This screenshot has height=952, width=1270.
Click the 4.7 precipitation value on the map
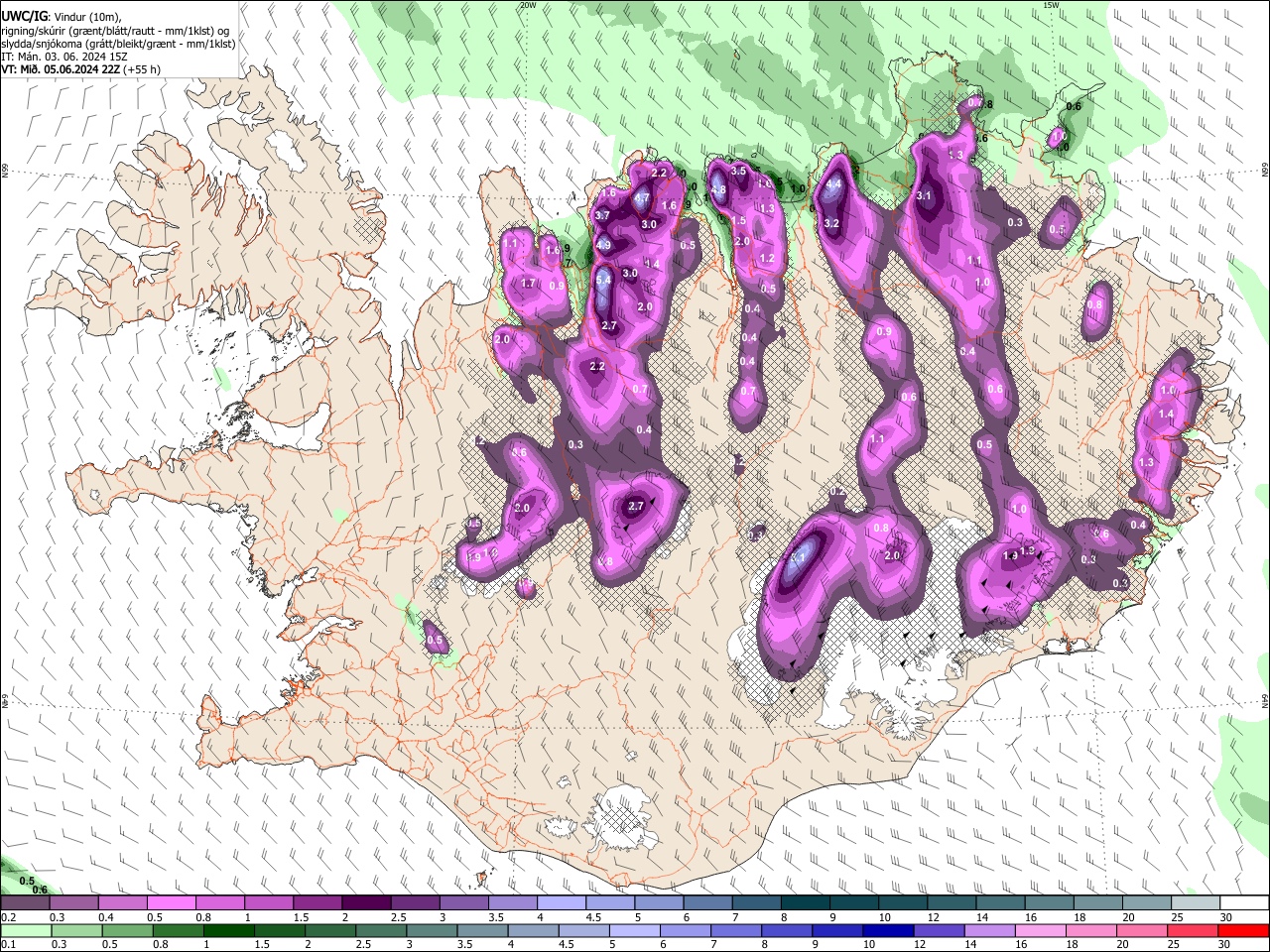tap(642, 198)
